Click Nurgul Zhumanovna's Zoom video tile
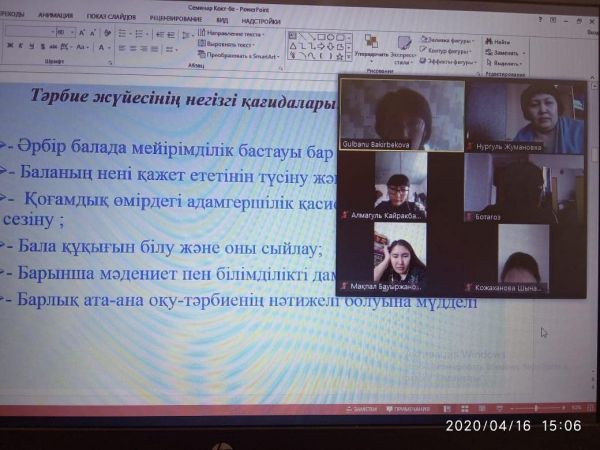 (525, 116)
